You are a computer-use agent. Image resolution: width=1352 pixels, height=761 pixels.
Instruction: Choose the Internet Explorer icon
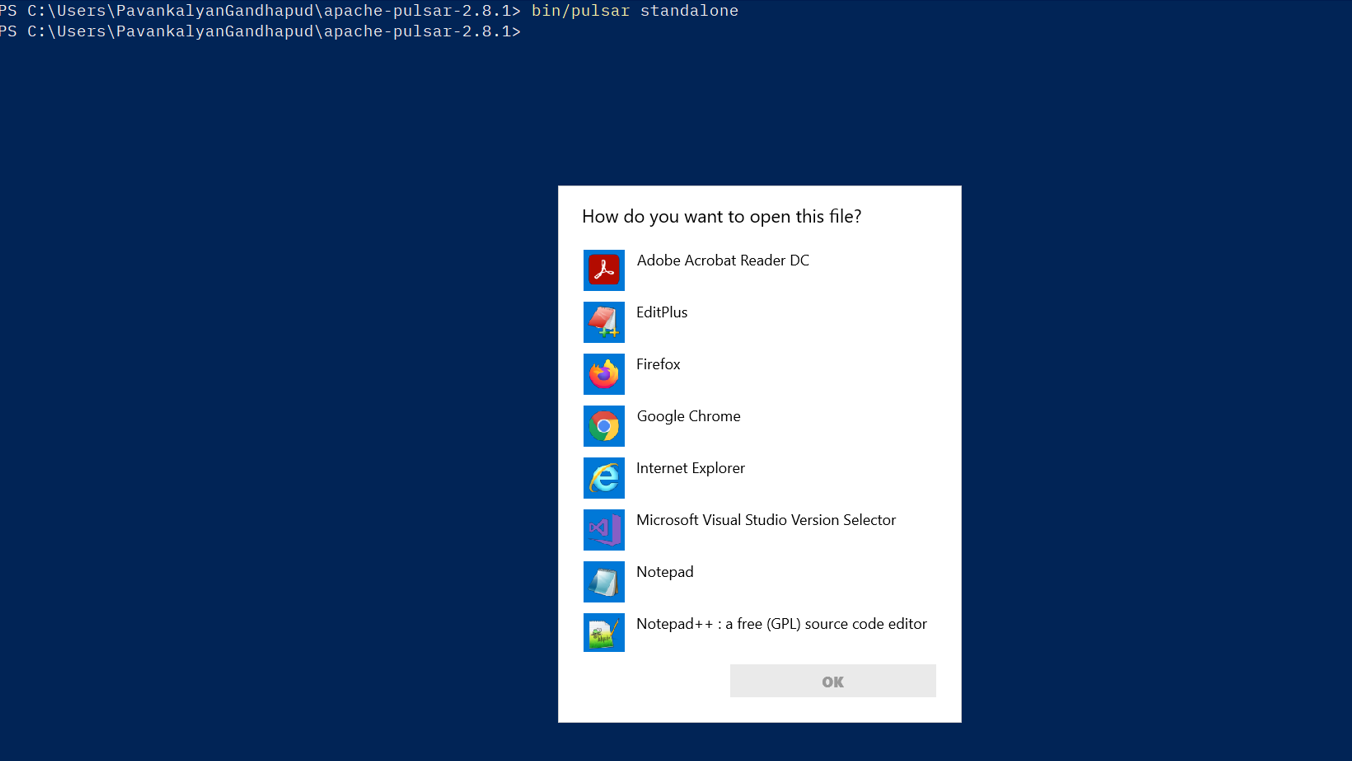tap(604, 478)
